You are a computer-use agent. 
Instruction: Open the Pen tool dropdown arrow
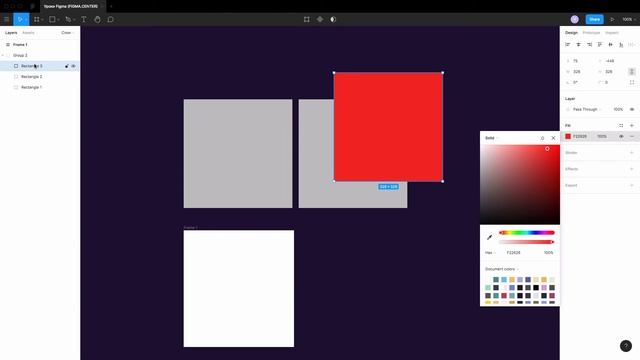74,20
